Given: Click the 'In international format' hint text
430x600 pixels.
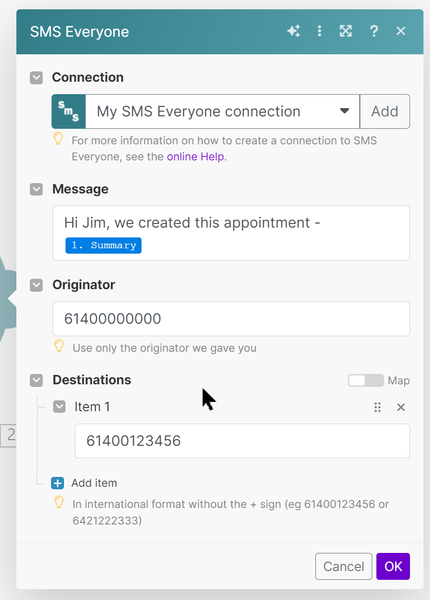Looking at the screenshot, I should pos(231,512).
